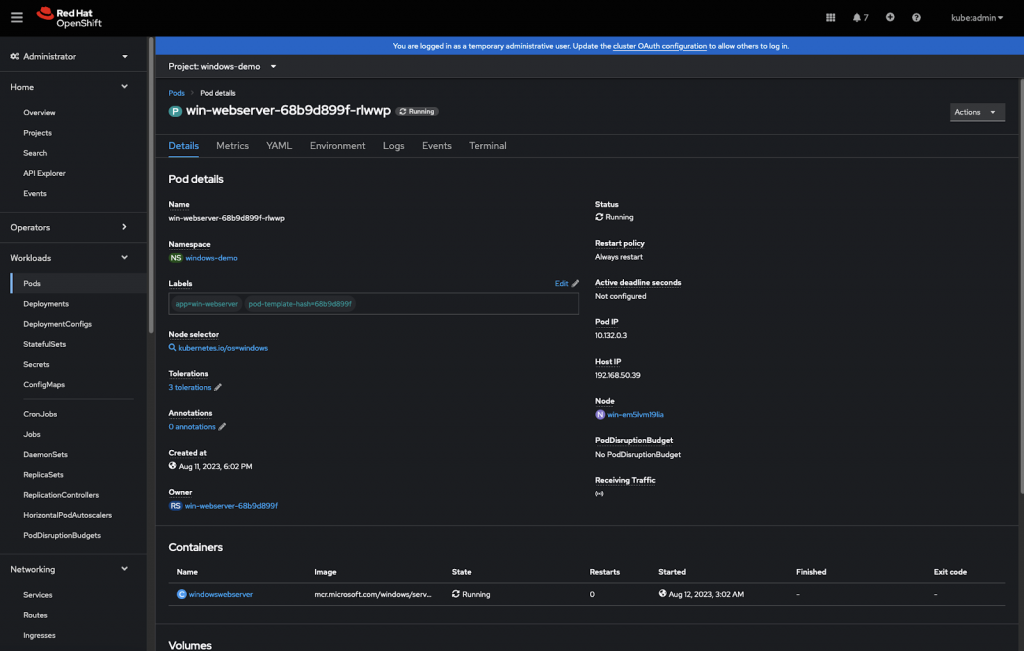Edit pod labels with the pencil icon
This screenshot has width=1024, height=651.
tap(576, 283)
